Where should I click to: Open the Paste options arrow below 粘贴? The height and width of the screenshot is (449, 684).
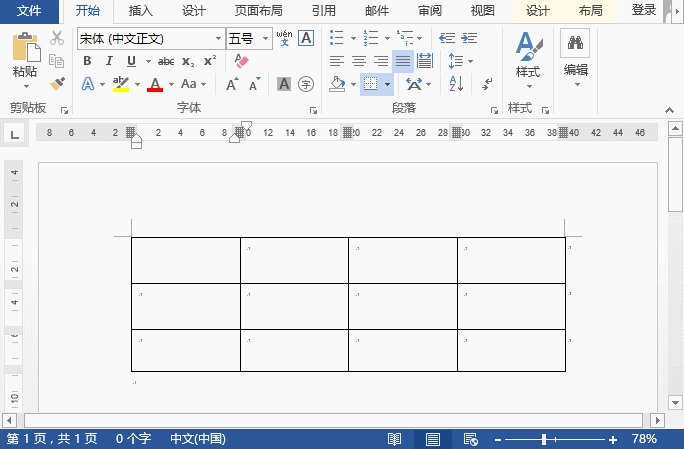click(x=26, y=86)
